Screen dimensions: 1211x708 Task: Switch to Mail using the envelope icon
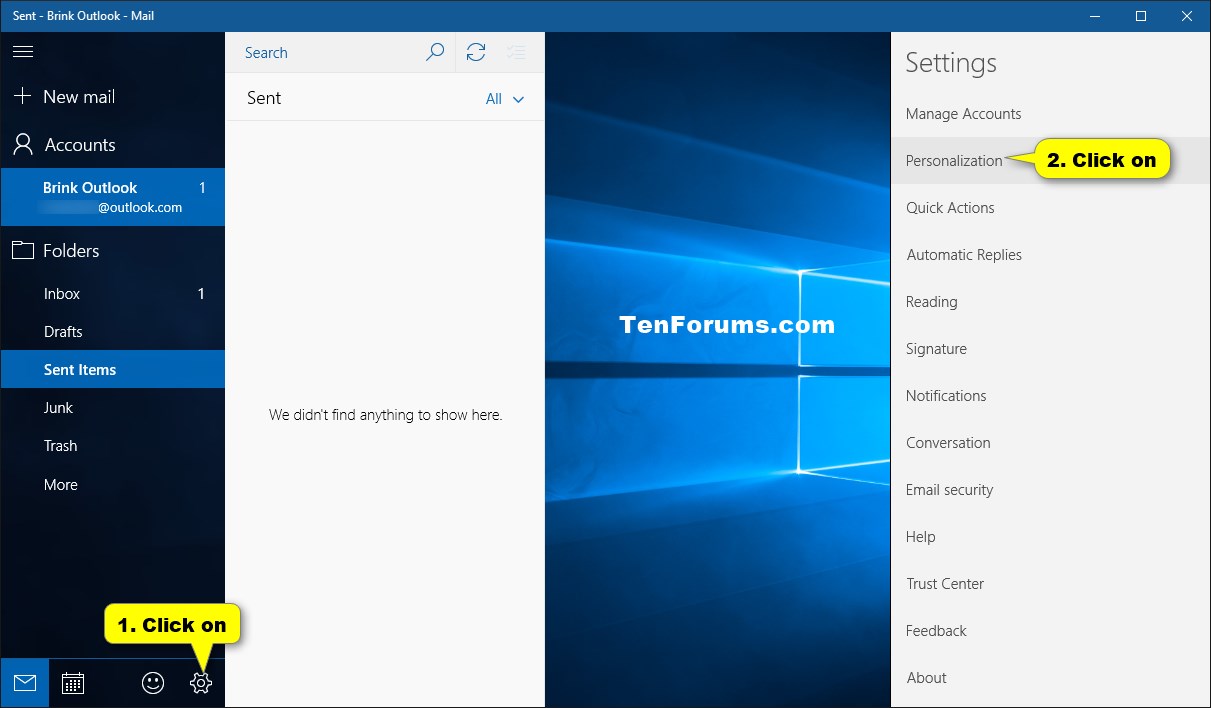(24, 683)
